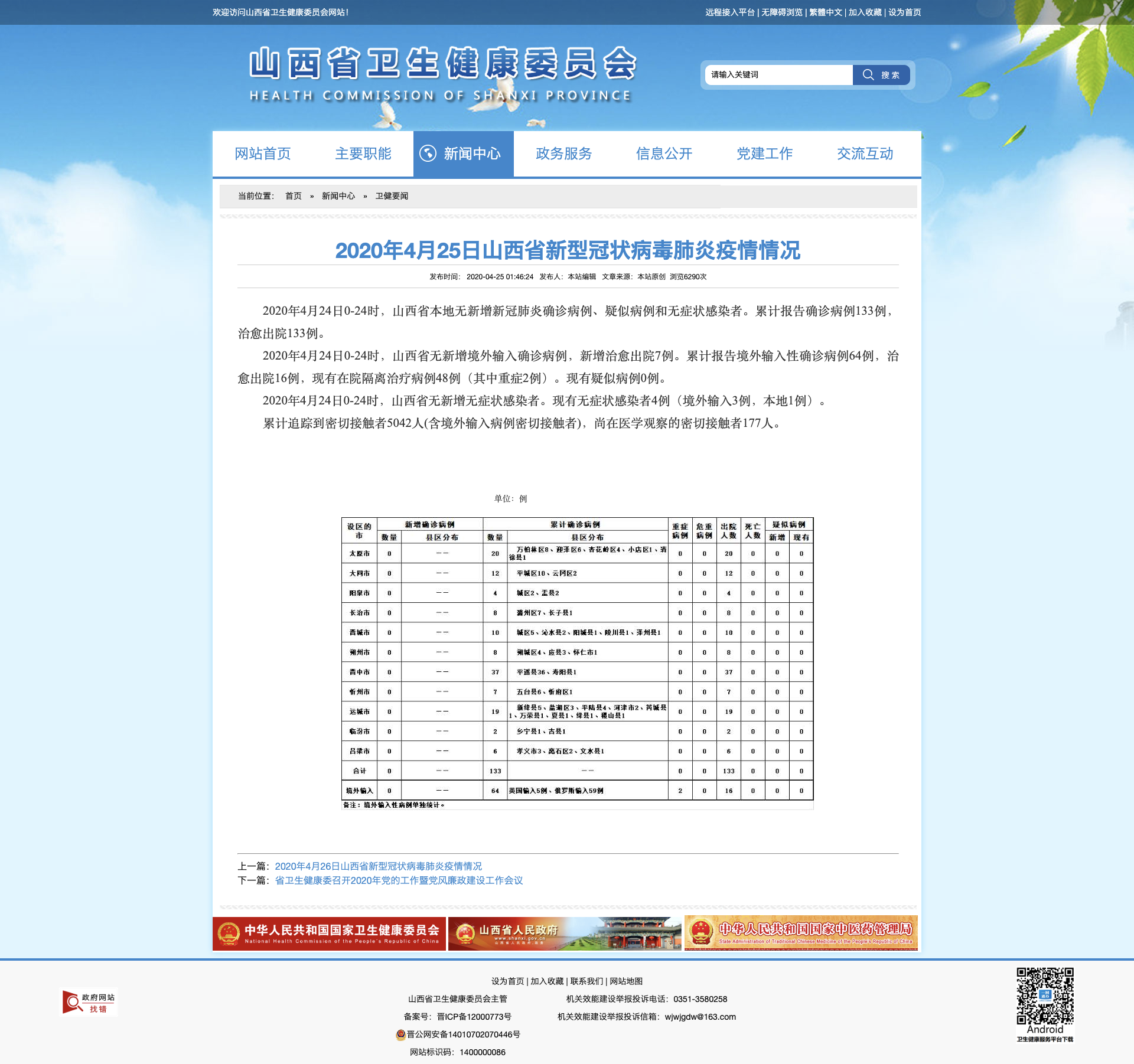Viewport: 1134px width, 1064px height.
Task: Click the 晋ICP备12000773号 record number
Action: 474,1017
